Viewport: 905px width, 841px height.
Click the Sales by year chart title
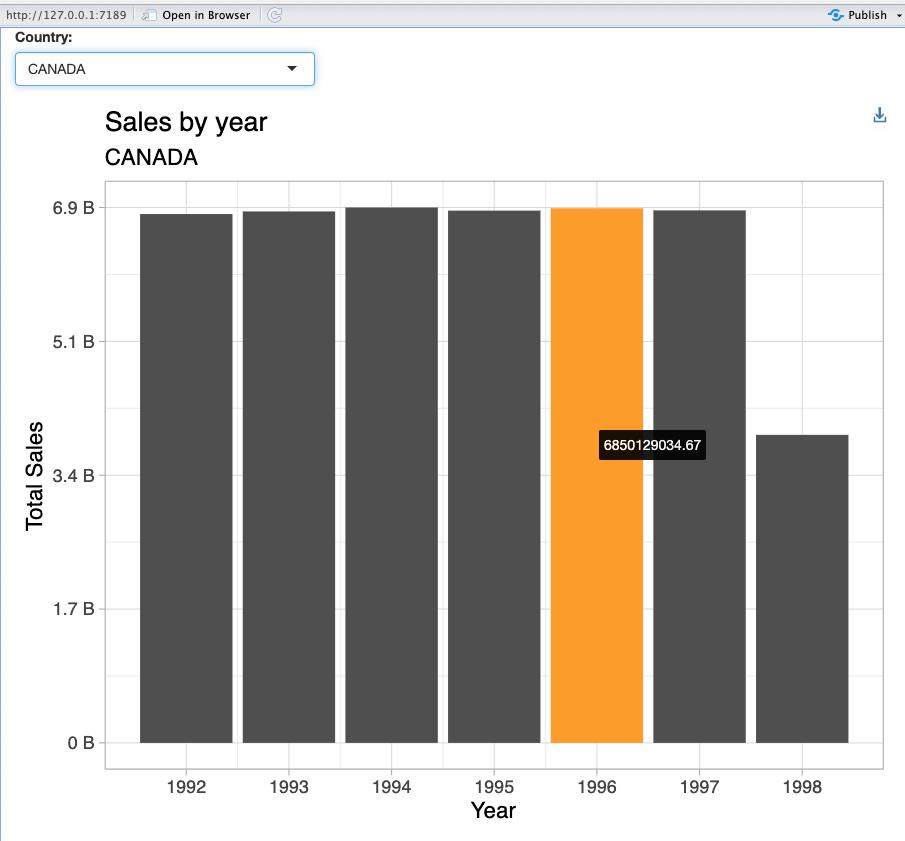pos(186,122)
